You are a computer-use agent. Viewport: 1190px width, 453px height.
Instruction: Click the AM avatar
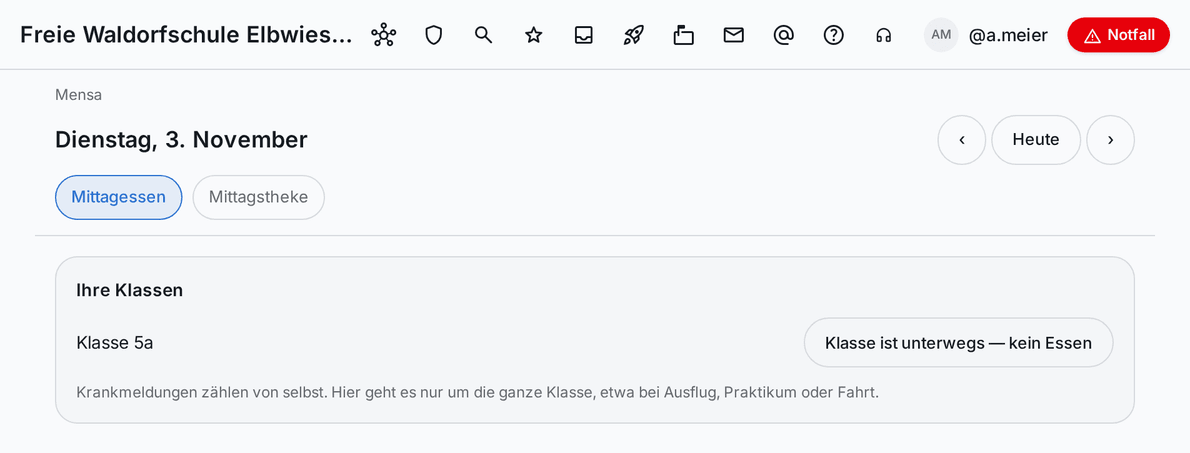click(941, 35)
